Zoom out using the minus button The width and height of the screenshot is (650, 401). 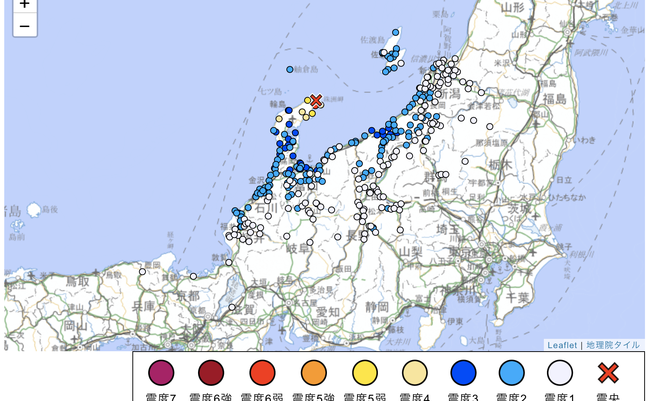pos(25,26)
